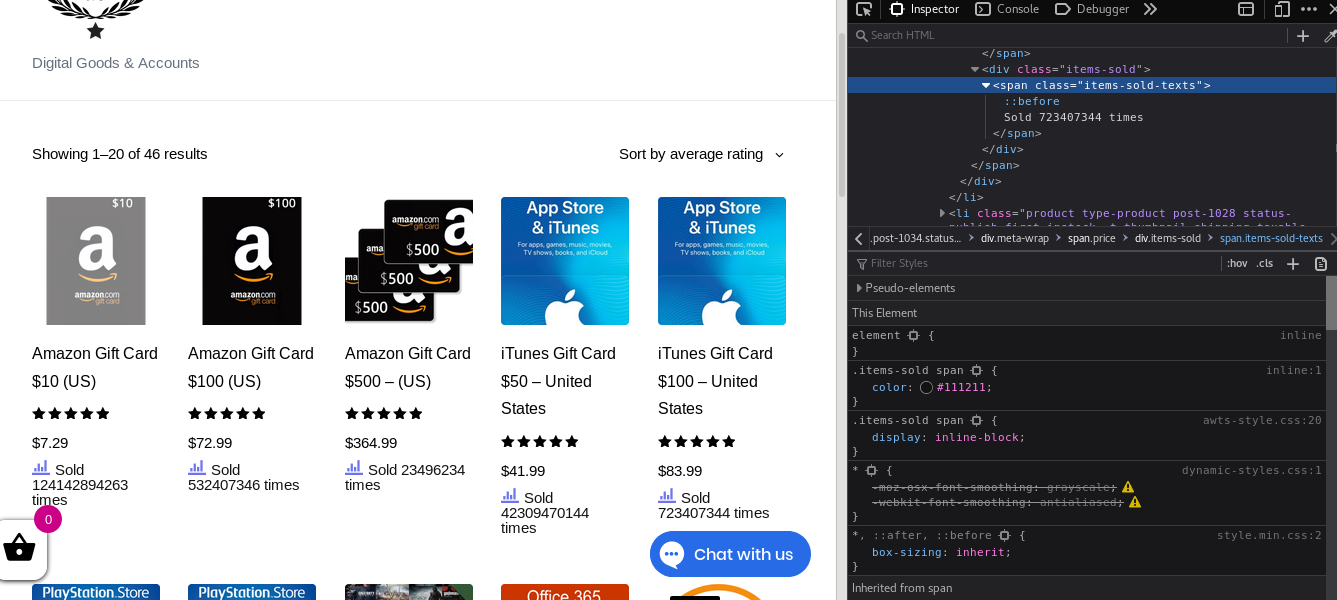Toggle the .cls classes panel
The width and height of the screenshot is (1337, 600).
tap(1265, 264)
